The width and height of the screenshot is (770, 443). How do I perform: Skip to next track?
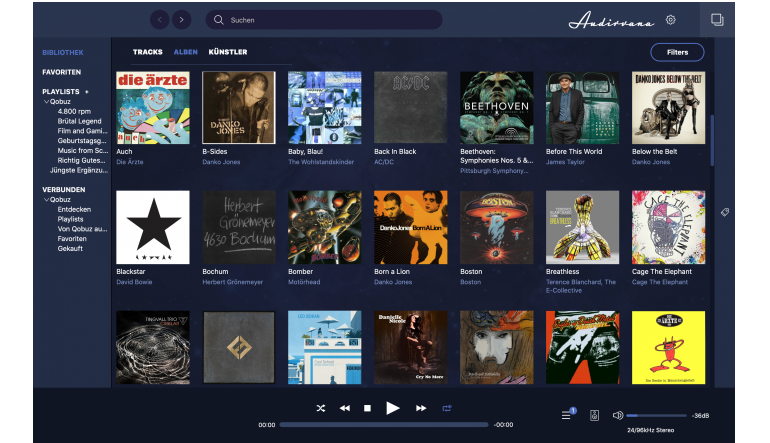pos(421,408)
